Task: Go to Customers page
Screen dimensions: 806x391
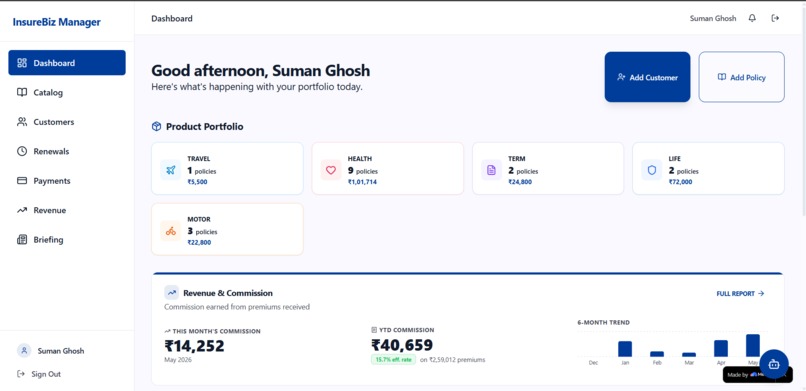Action: (x=67, y=122)
